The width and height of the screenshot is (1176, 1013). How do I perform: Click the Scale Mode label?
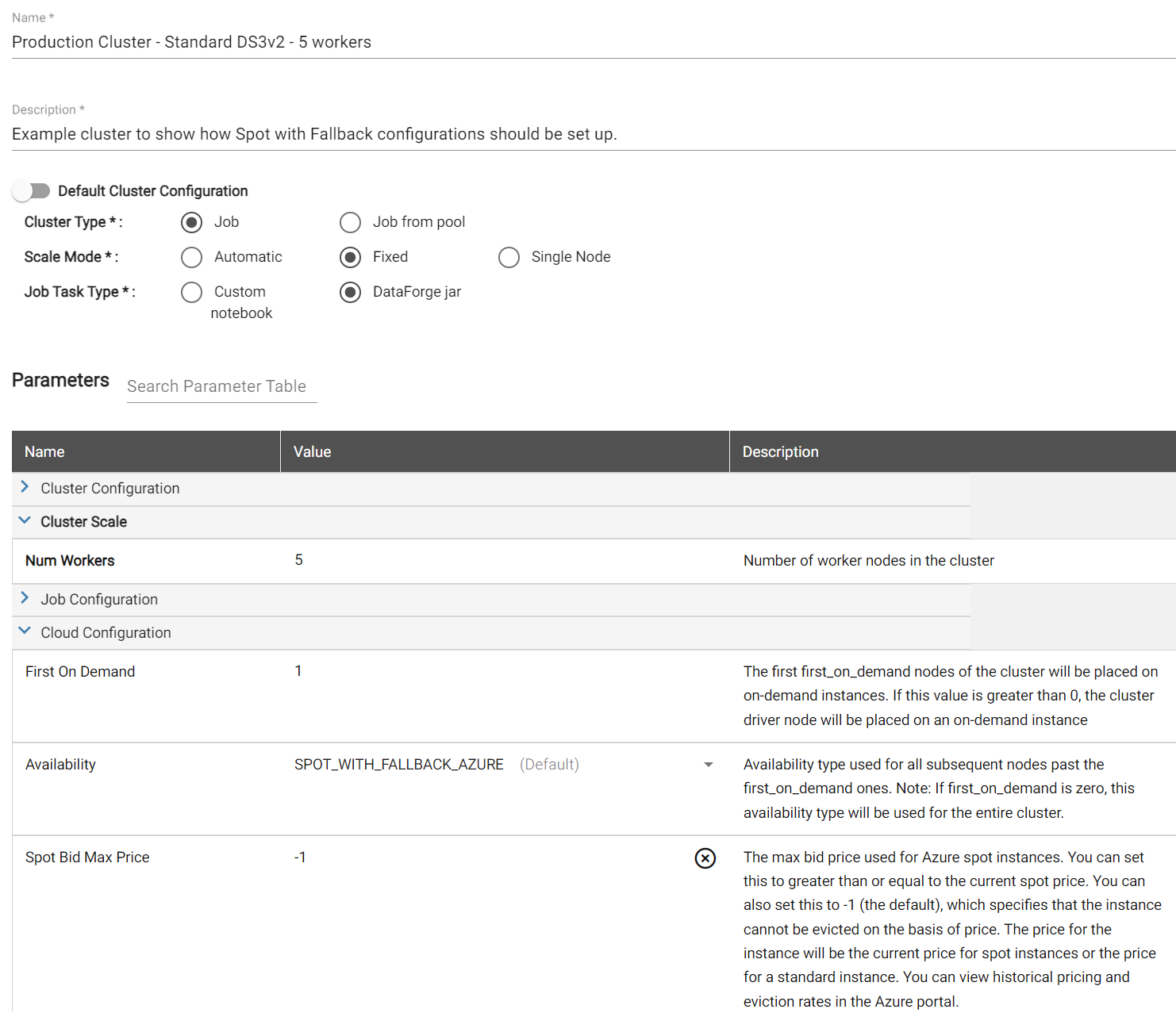[71, 257]
